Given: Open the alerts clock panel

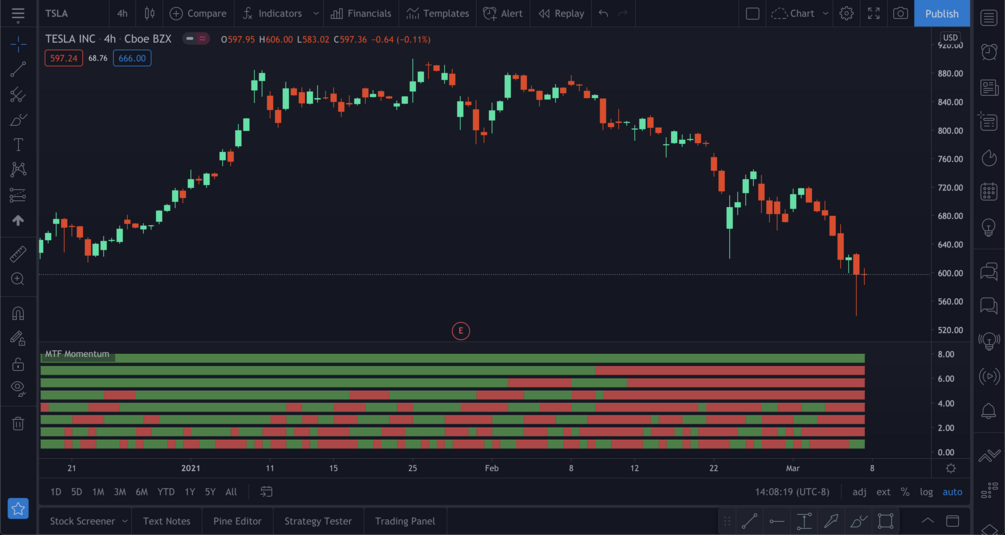Looking at the screenshot, I should click(x=989, y=52).
